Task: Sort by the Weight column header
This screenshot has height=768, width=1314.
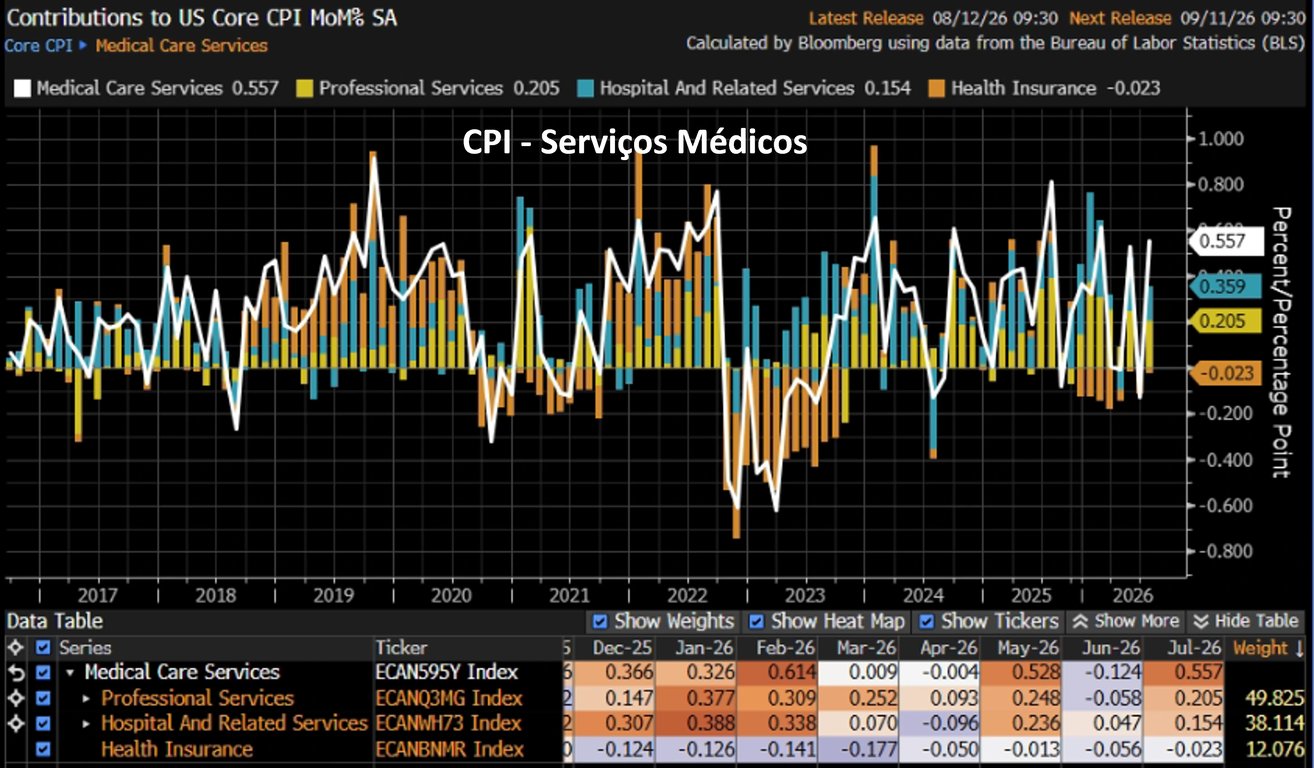Action: [1266, 648]
